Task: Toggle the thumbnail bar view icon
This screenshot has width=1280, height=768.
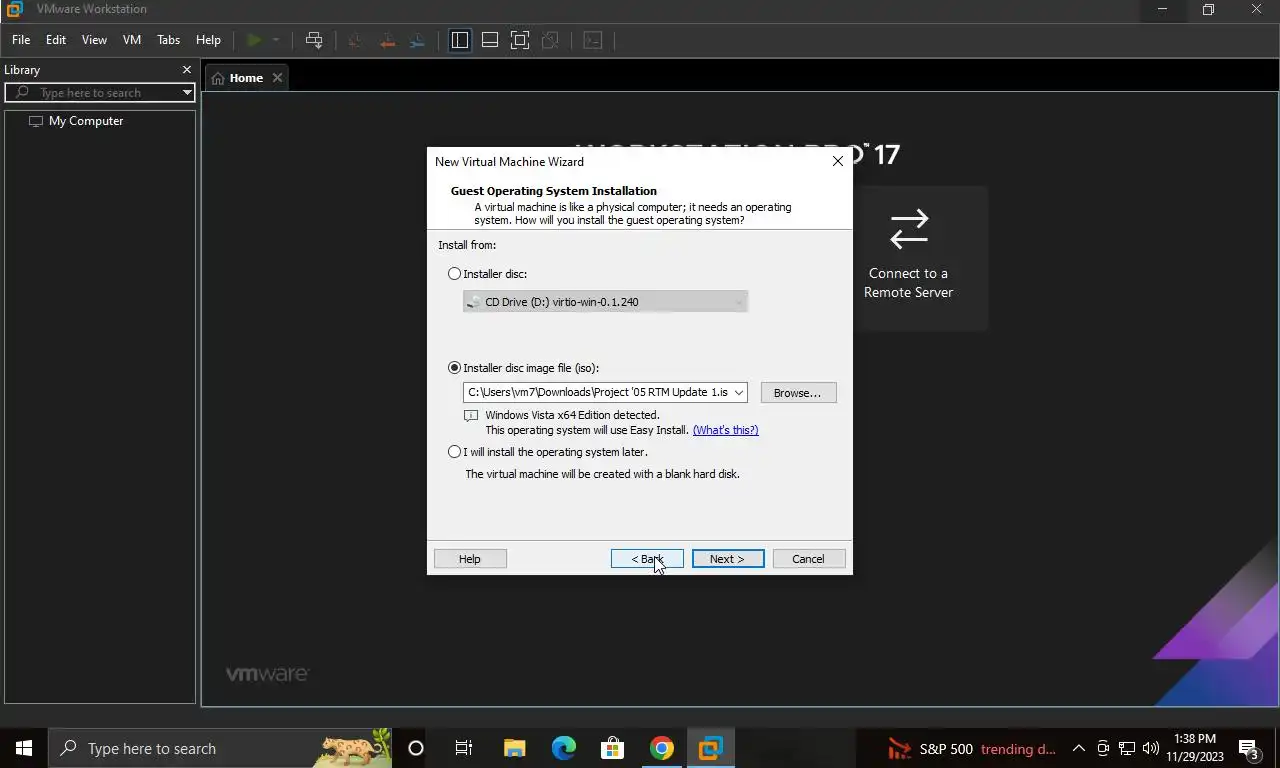Action: (x=490, y=40)
